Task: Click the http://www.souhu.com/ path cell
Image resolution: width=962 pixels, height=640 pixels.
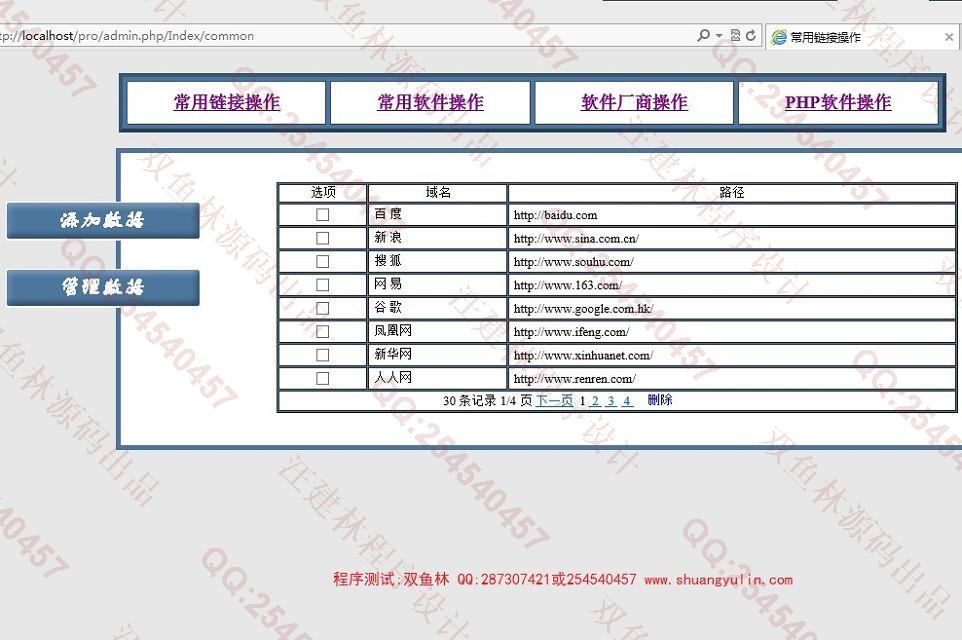Action: (x=732, y=261)
